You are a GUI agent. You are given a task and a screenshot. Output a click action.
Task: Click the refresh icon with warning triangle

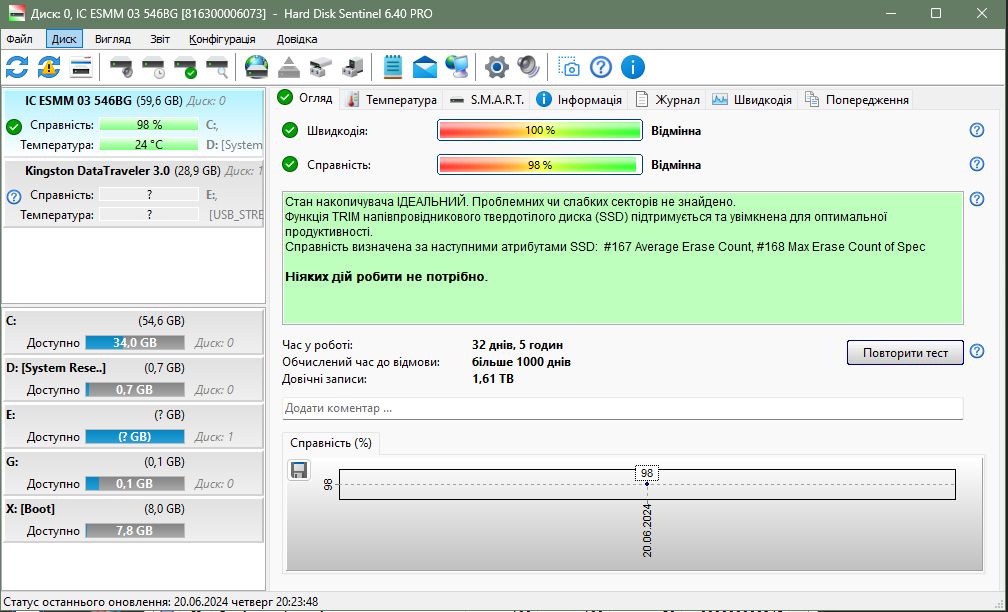pos(49,67)
